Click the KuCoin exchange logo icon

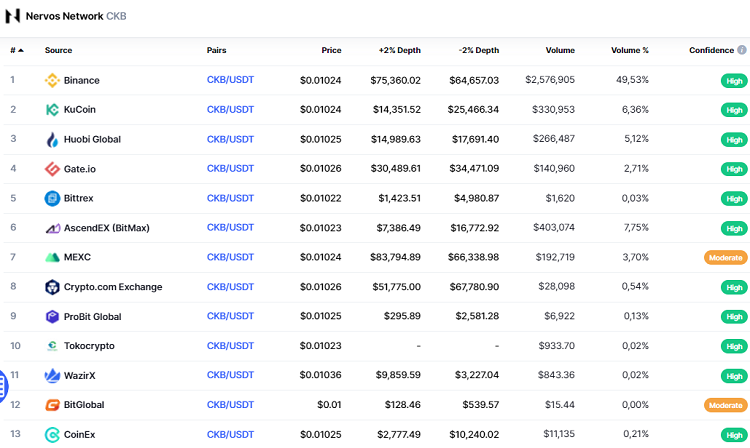coord(53,110)
